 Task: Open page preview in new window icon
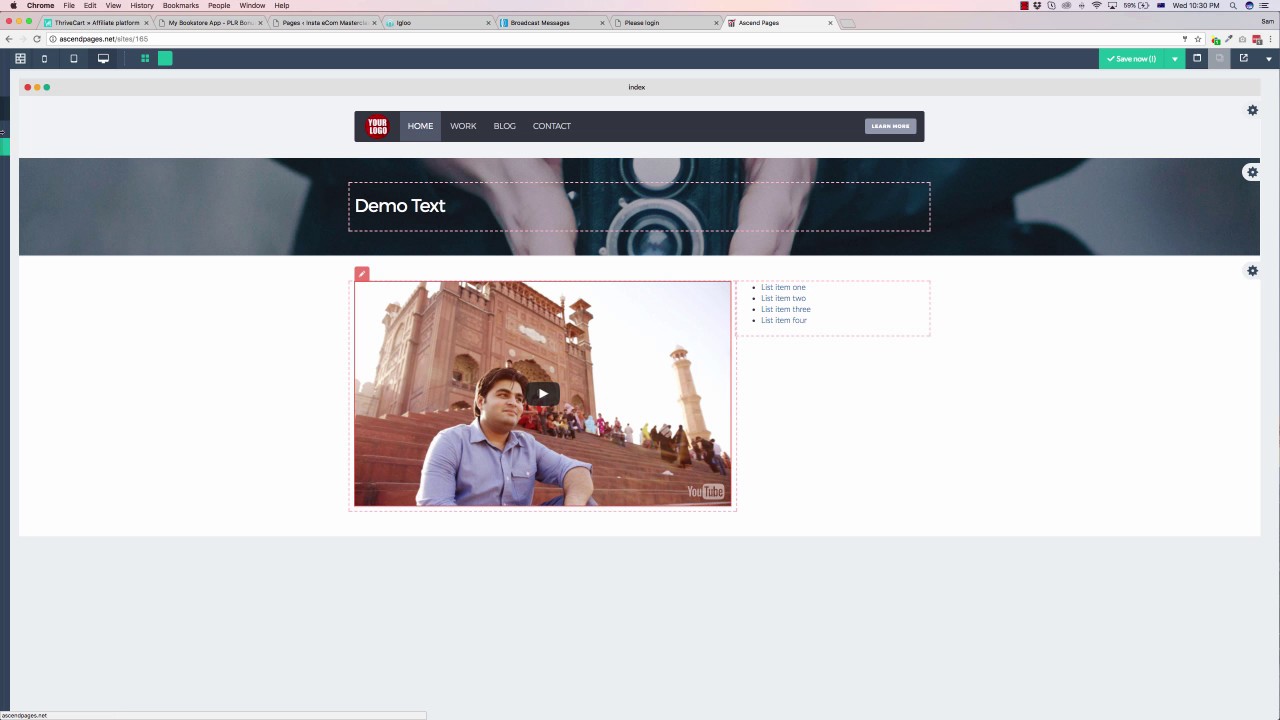[x=1244, y=58]
